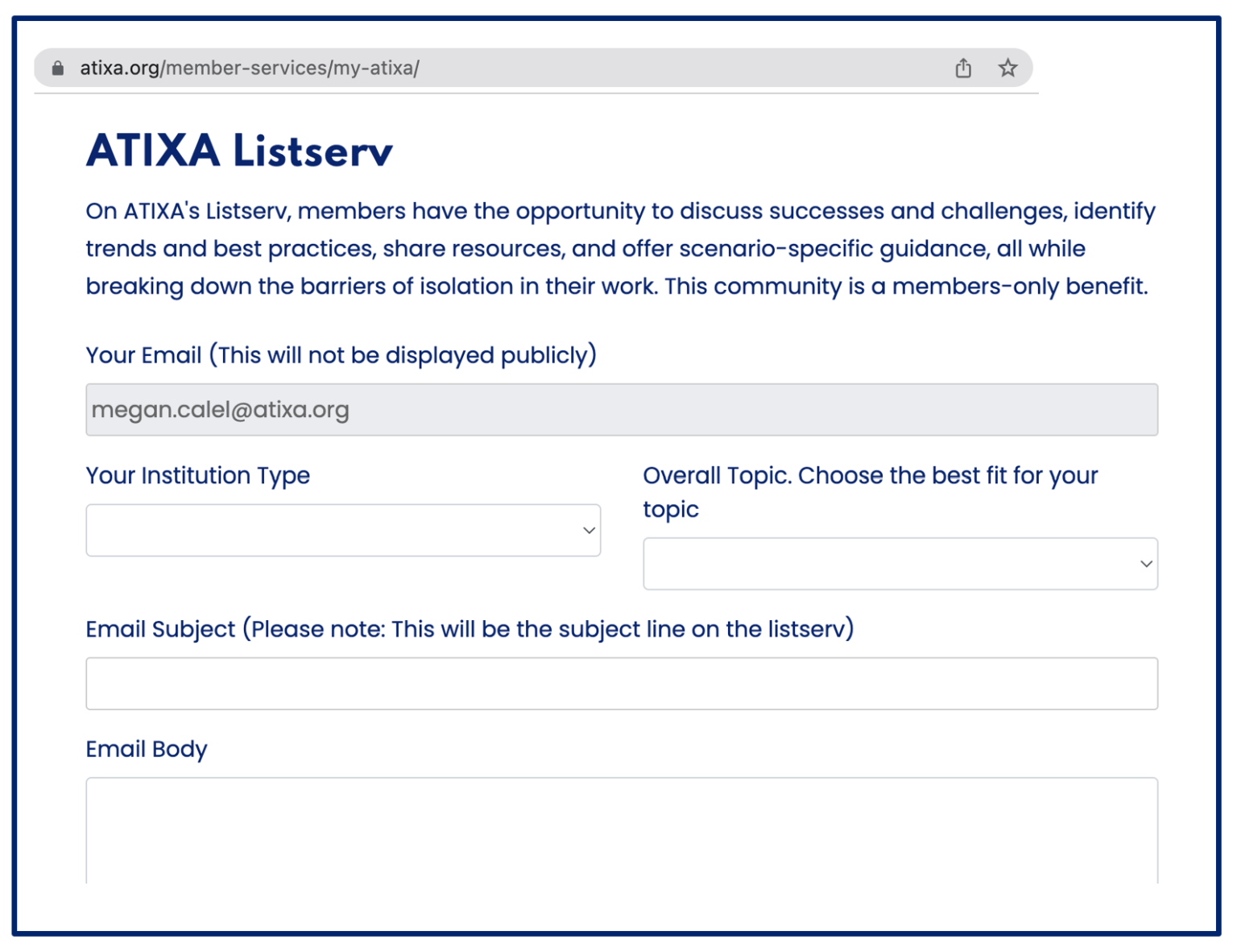Click the Your Institution Type label

(197, 475)
